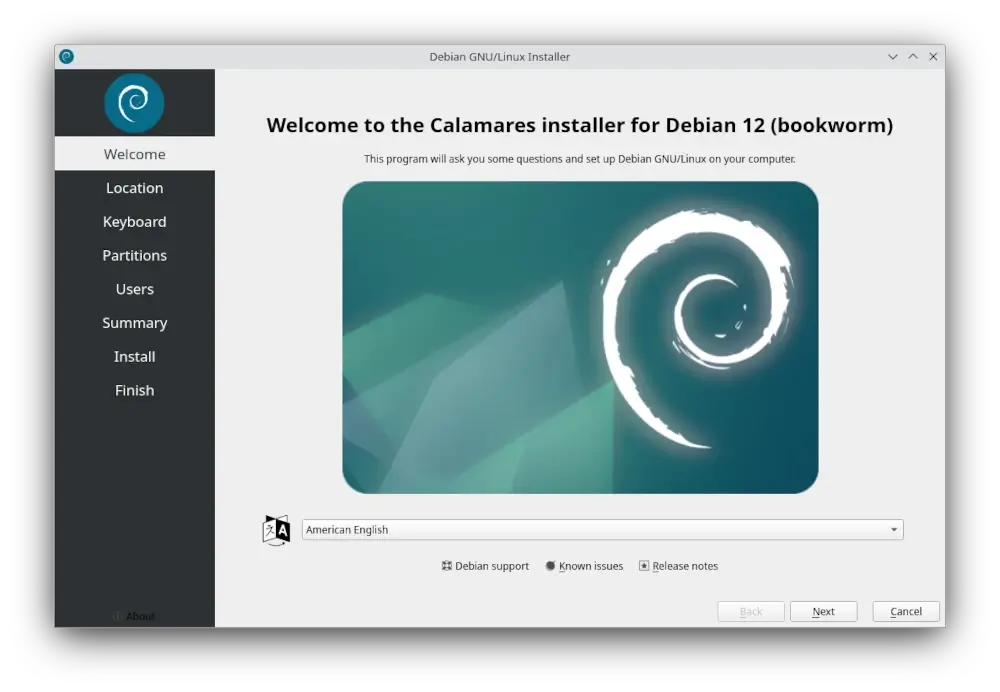Select the Keyboard step in the sidebar

134,221
